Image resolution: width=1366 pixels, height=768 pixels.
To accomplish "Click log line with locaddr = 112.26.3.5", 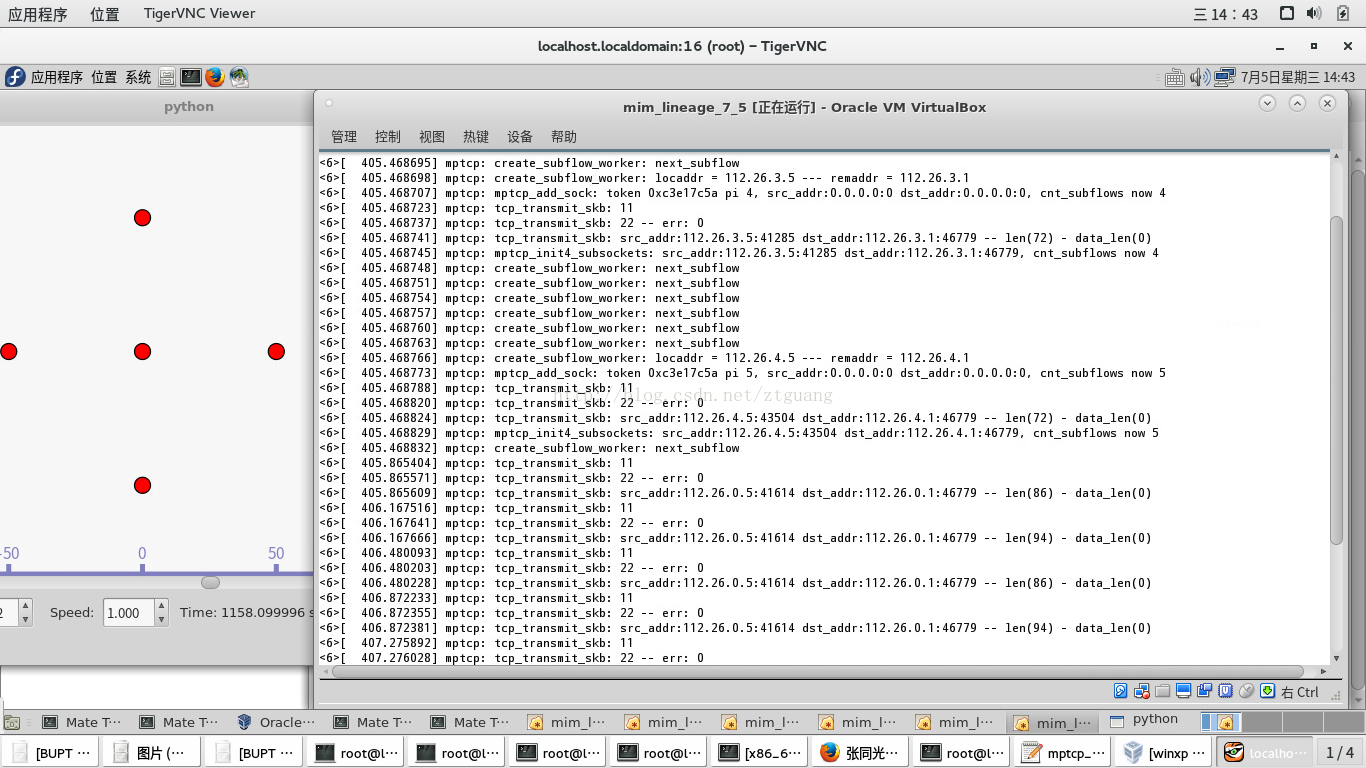I will coord(644,178).
